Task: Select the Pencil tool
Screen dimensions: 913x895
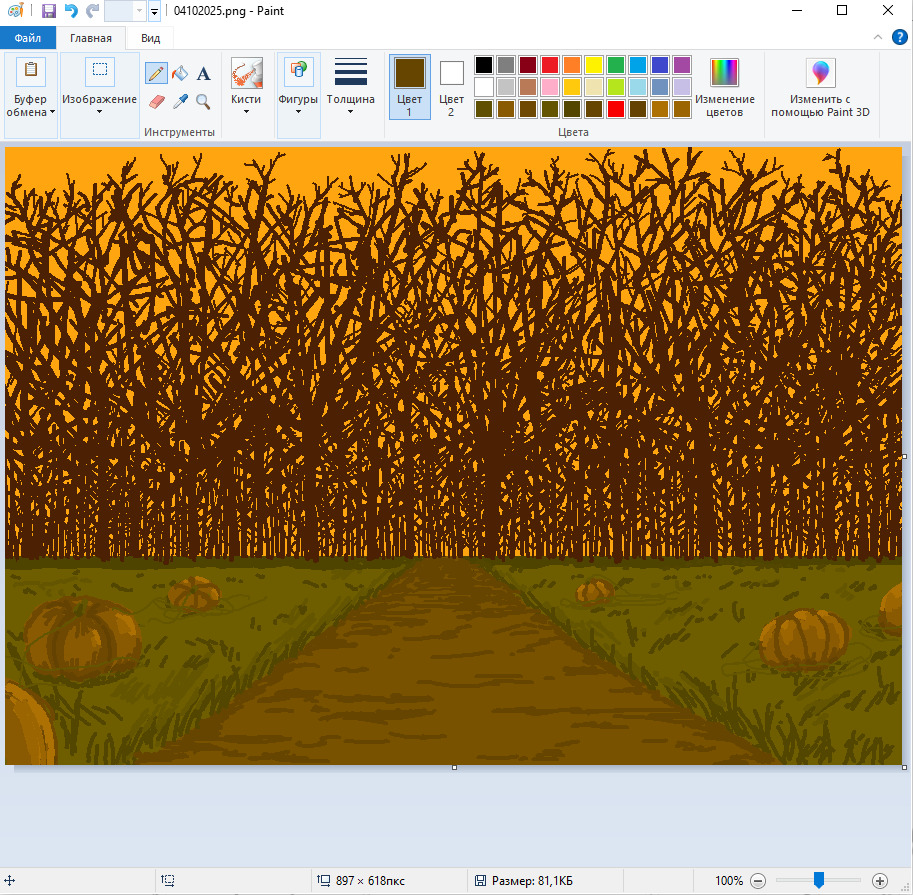Action: tap(156, 73)
